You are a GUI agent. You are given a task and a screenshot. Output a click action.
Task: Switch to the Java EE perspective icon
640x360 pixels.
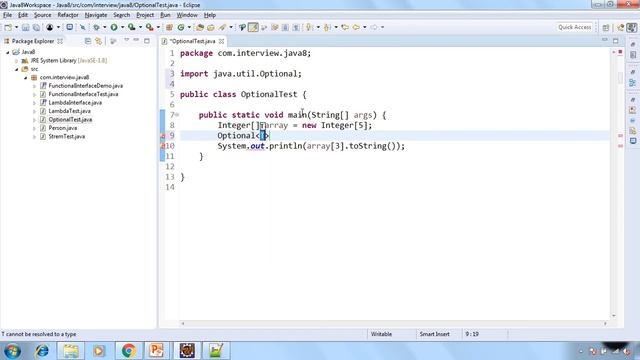621,27
